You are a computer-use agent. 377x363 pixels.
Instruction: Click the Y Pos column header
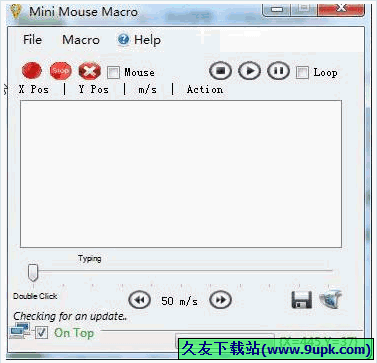pos(94,89)
